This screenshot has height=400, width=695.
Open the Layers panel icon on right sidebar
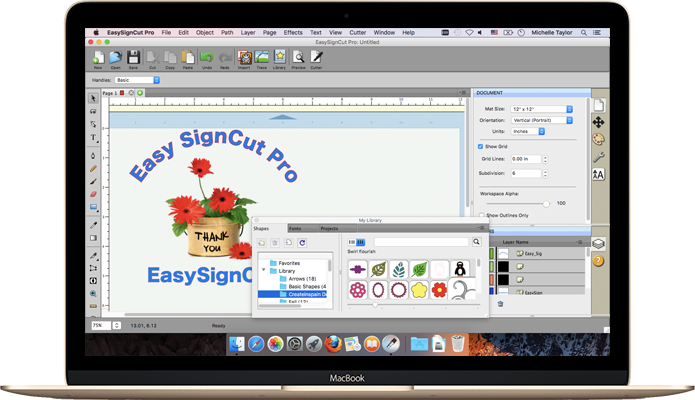point(598,243)
